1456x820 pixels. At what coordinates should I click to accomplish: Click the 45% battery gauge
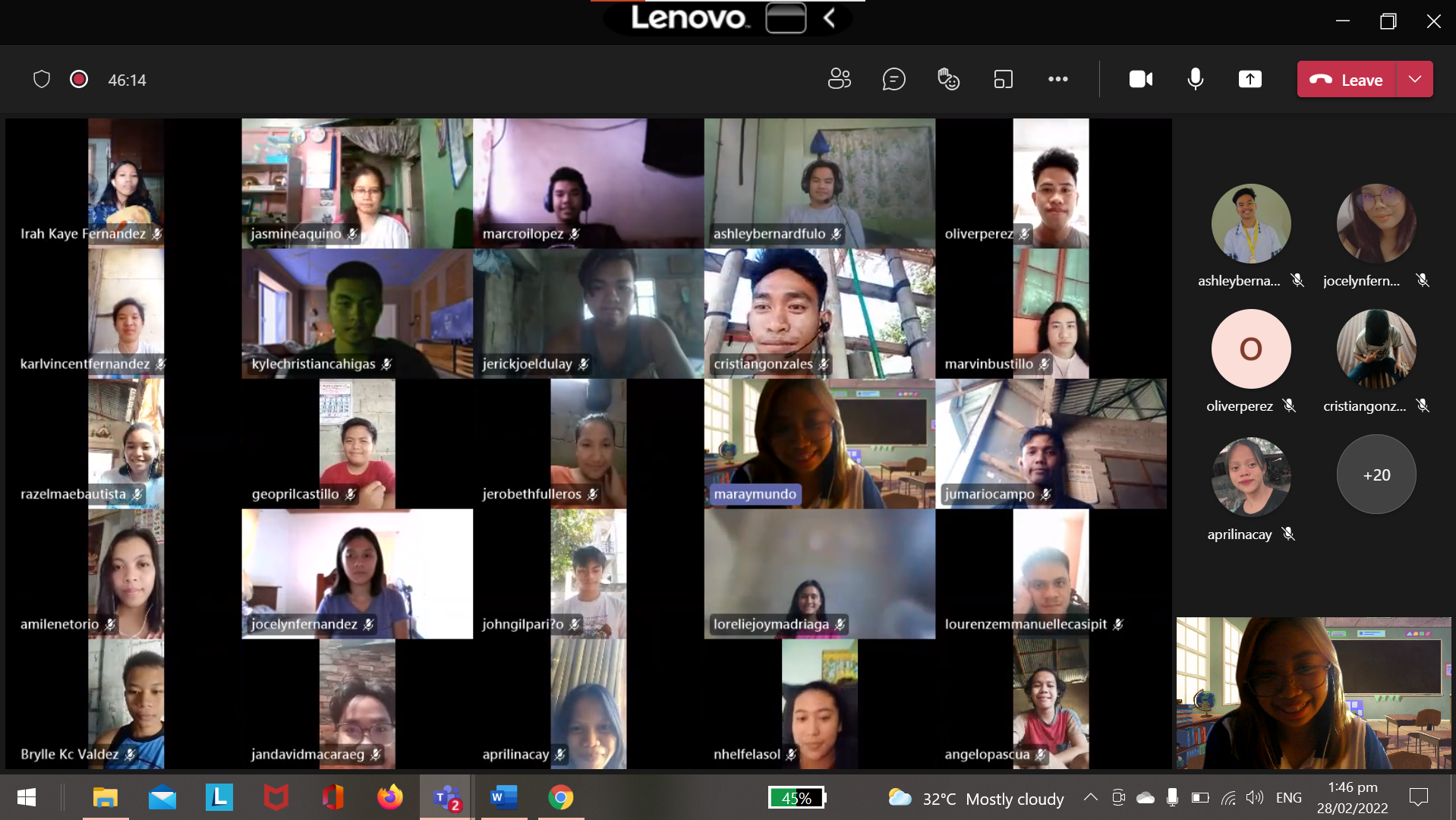pos(797,798)
